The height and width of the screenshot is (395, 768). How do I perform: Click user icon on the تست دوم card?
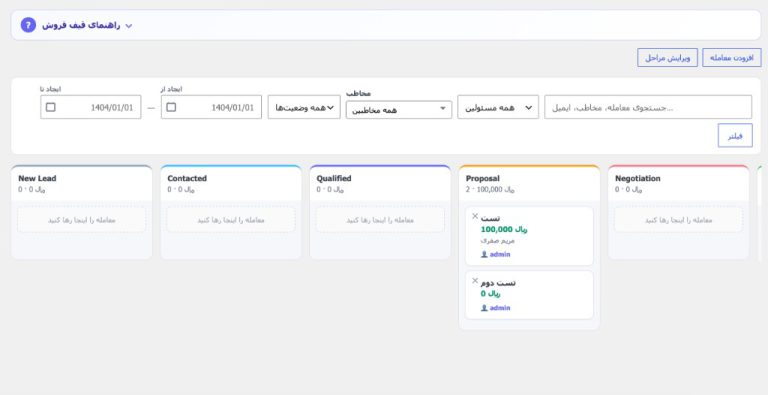click(x=484, y=308)
